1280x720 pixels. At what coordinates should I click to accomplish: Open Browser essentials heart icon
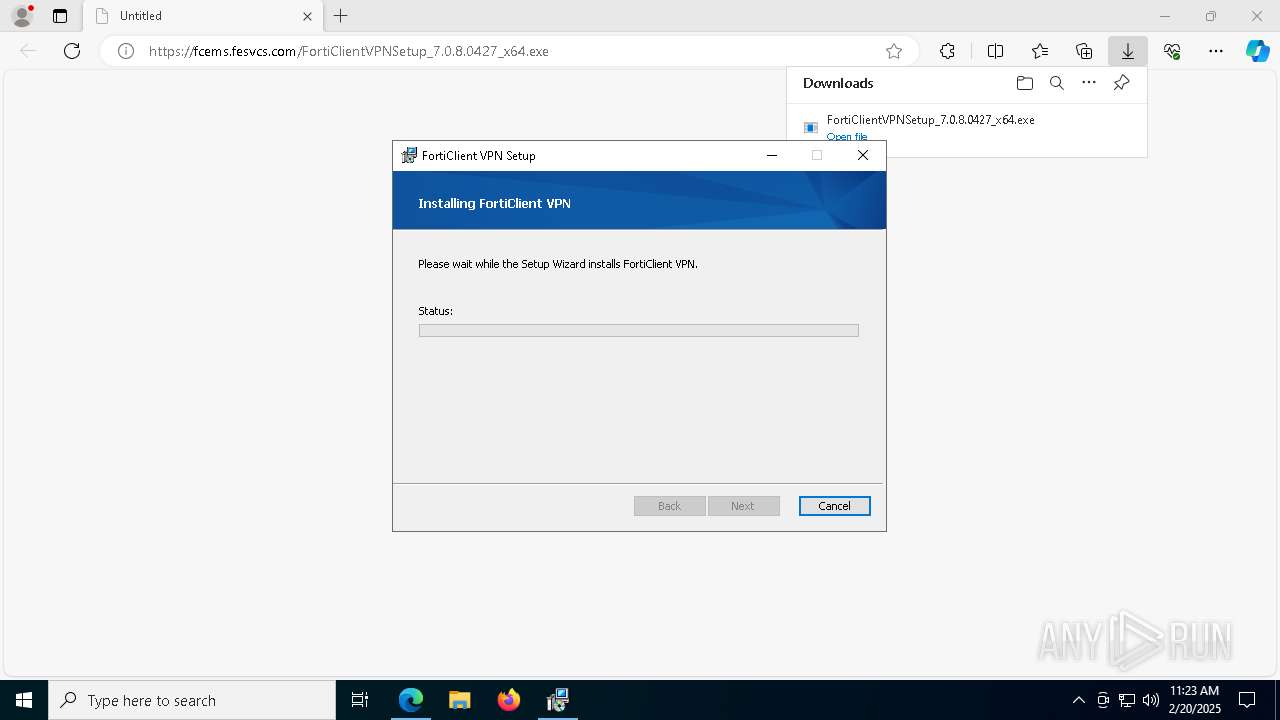pos(1172,51)
